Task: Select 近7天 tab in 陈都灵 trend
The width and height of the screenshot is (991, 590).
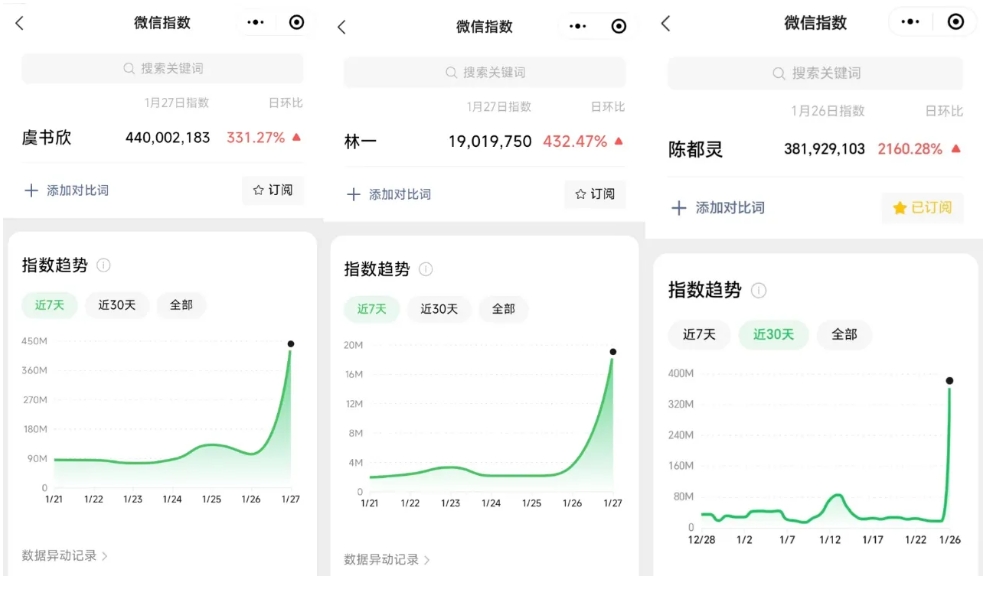Action: [699, 334]
